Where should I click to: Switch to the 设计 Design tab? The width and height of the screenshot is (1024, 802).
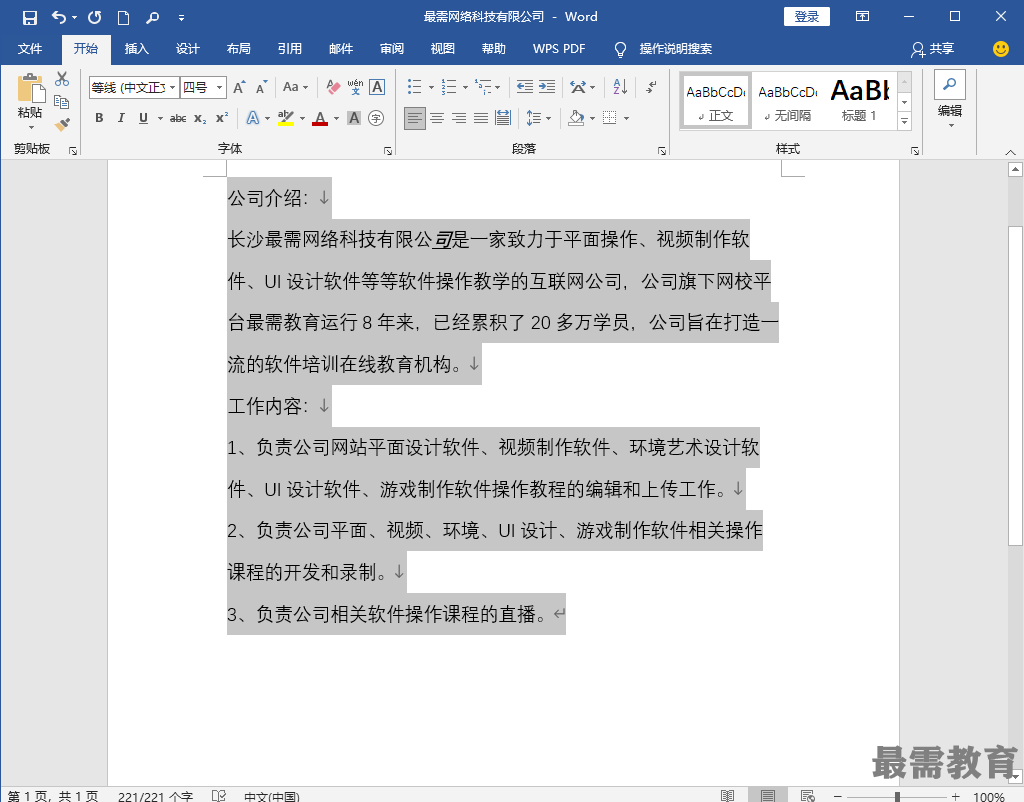click(x=187, y=49)
